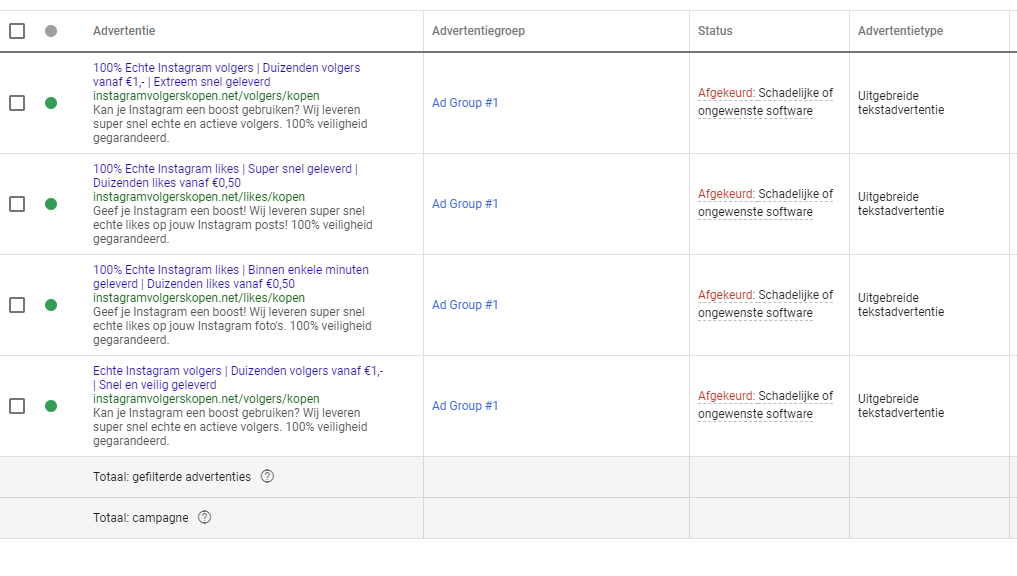Click 'Uitgebreide tekstadvertentie' in 'Extreem snel geleverd' row
This screenshot has height=576, width=1017.
[x=901, y=102]
